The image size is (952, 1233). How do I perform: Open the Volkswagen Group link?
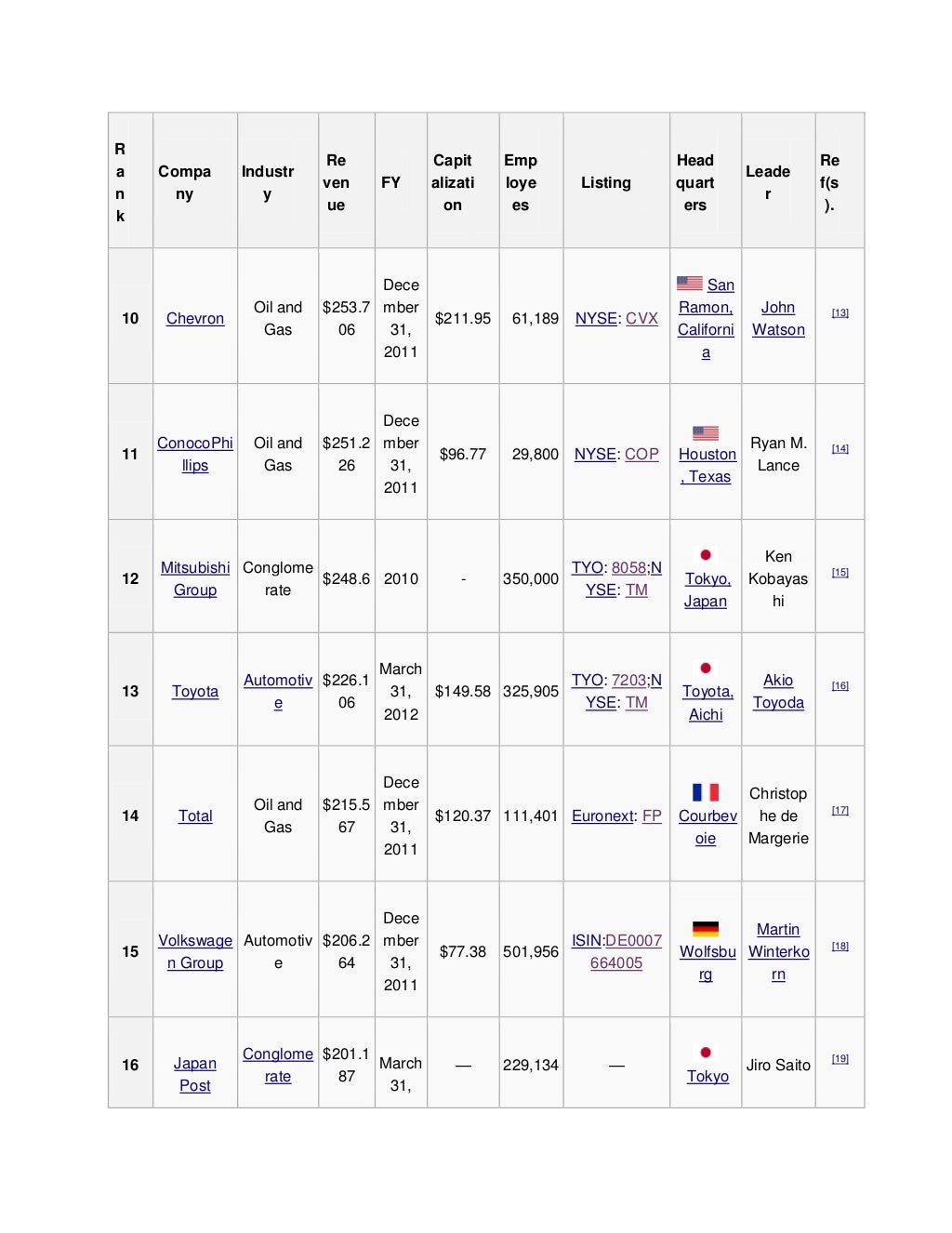point(195,951)
